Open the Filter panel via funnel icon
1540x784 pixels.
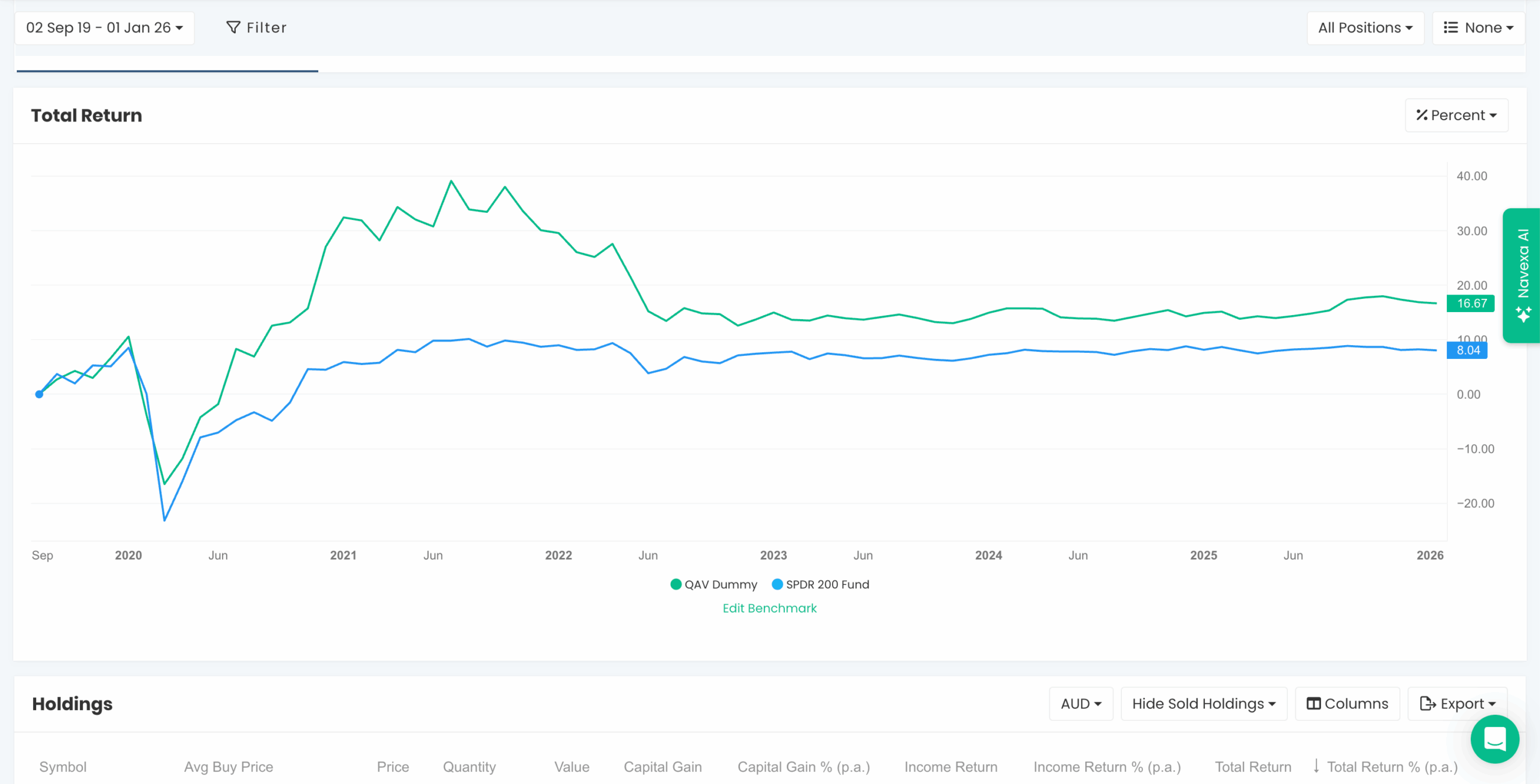pos(233,27)
